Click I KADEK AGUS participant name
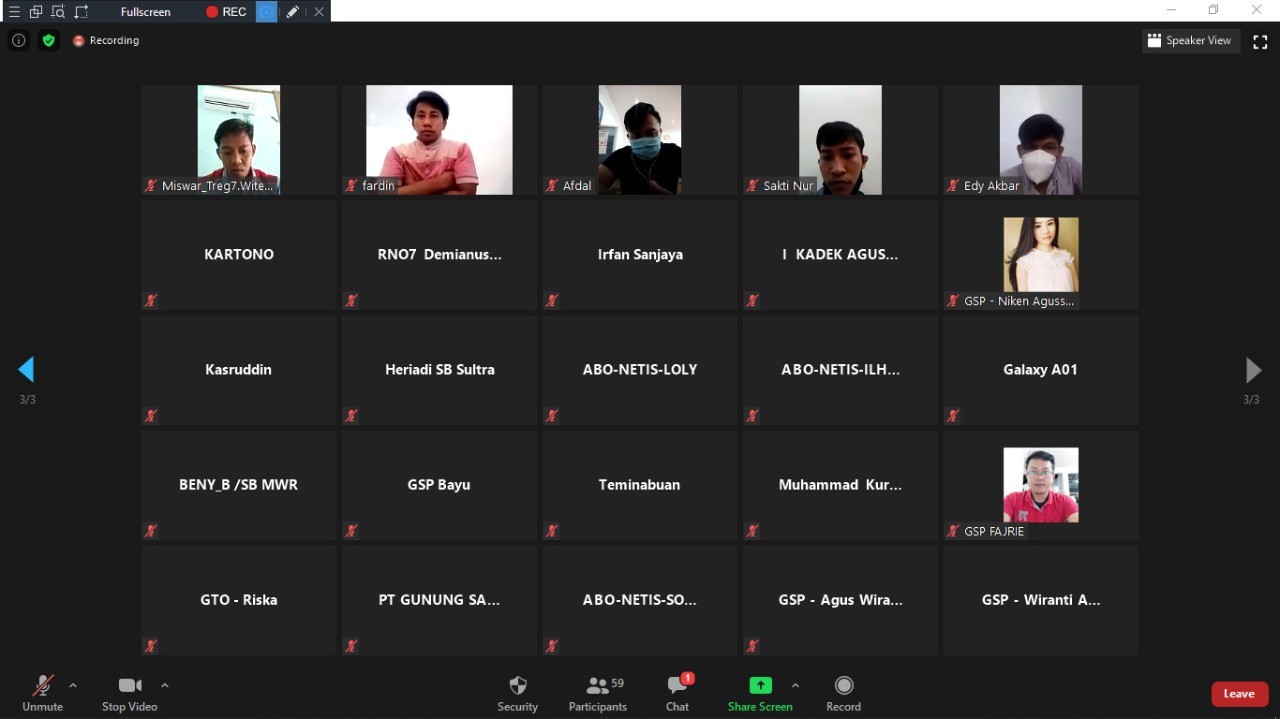The image size is (1280, 719). click(840, 254)
